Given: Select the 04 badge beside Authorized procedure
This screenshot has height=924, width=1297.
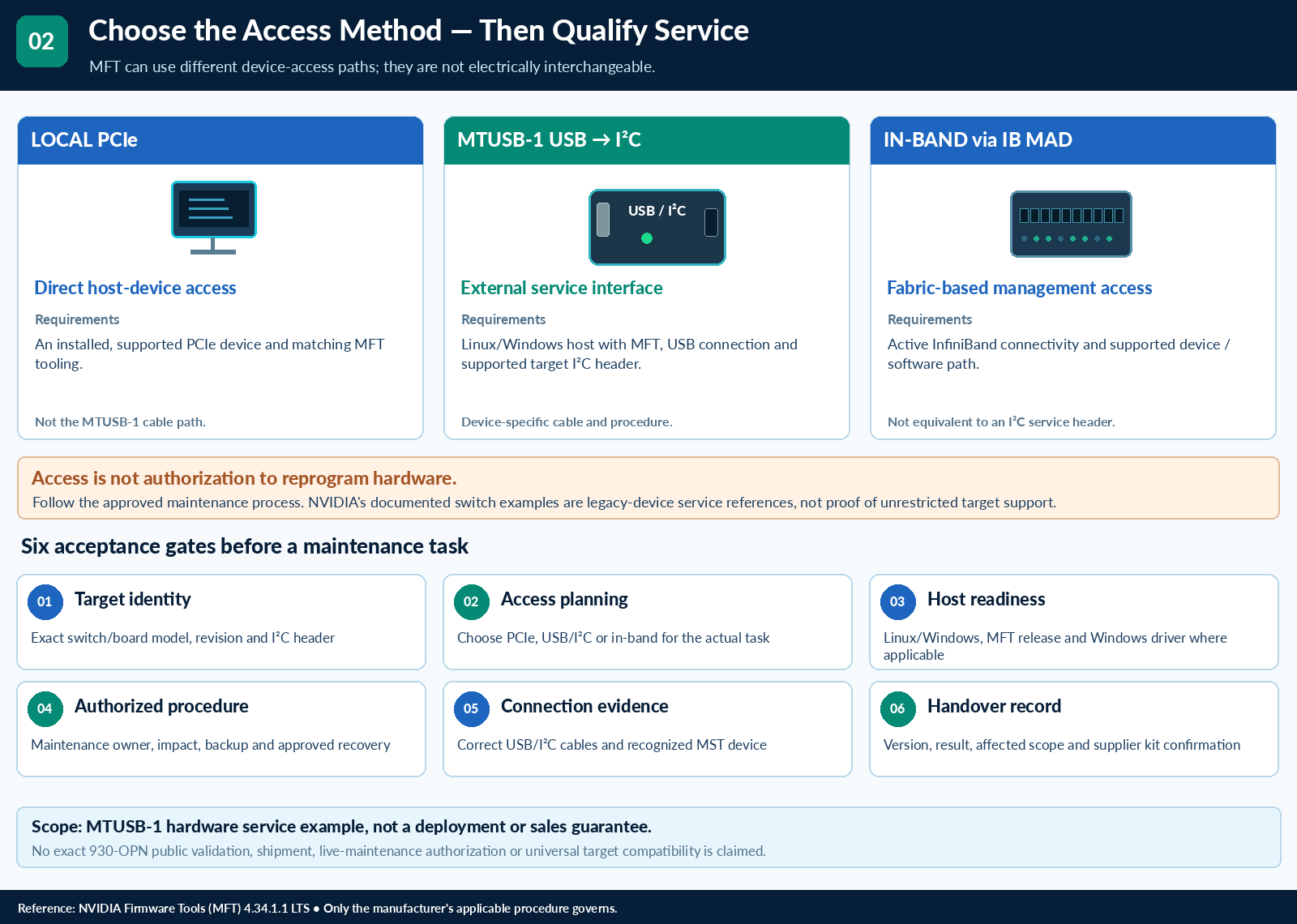Looking at the screenshot, I should [45, 708].
